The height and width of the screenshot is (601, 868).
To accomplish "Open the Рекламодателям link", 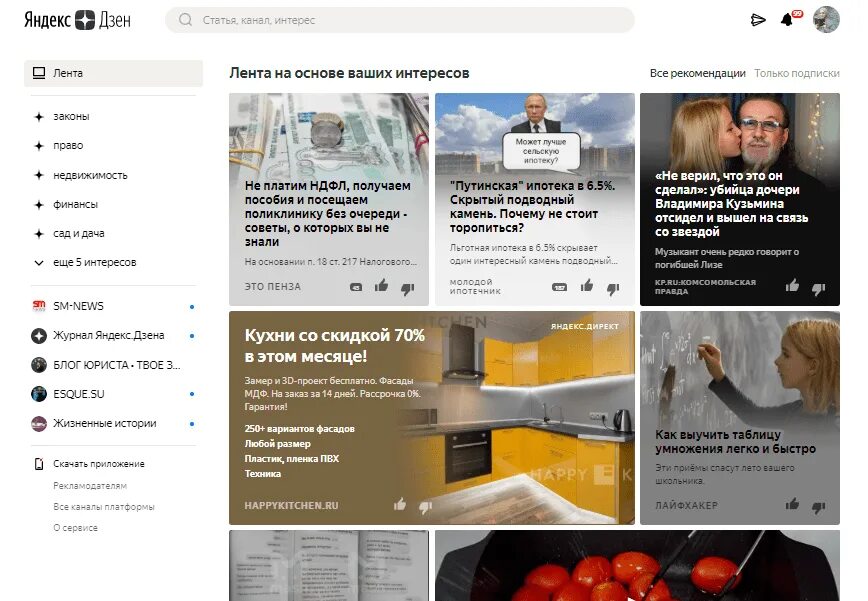I will [x=90, y=485].
